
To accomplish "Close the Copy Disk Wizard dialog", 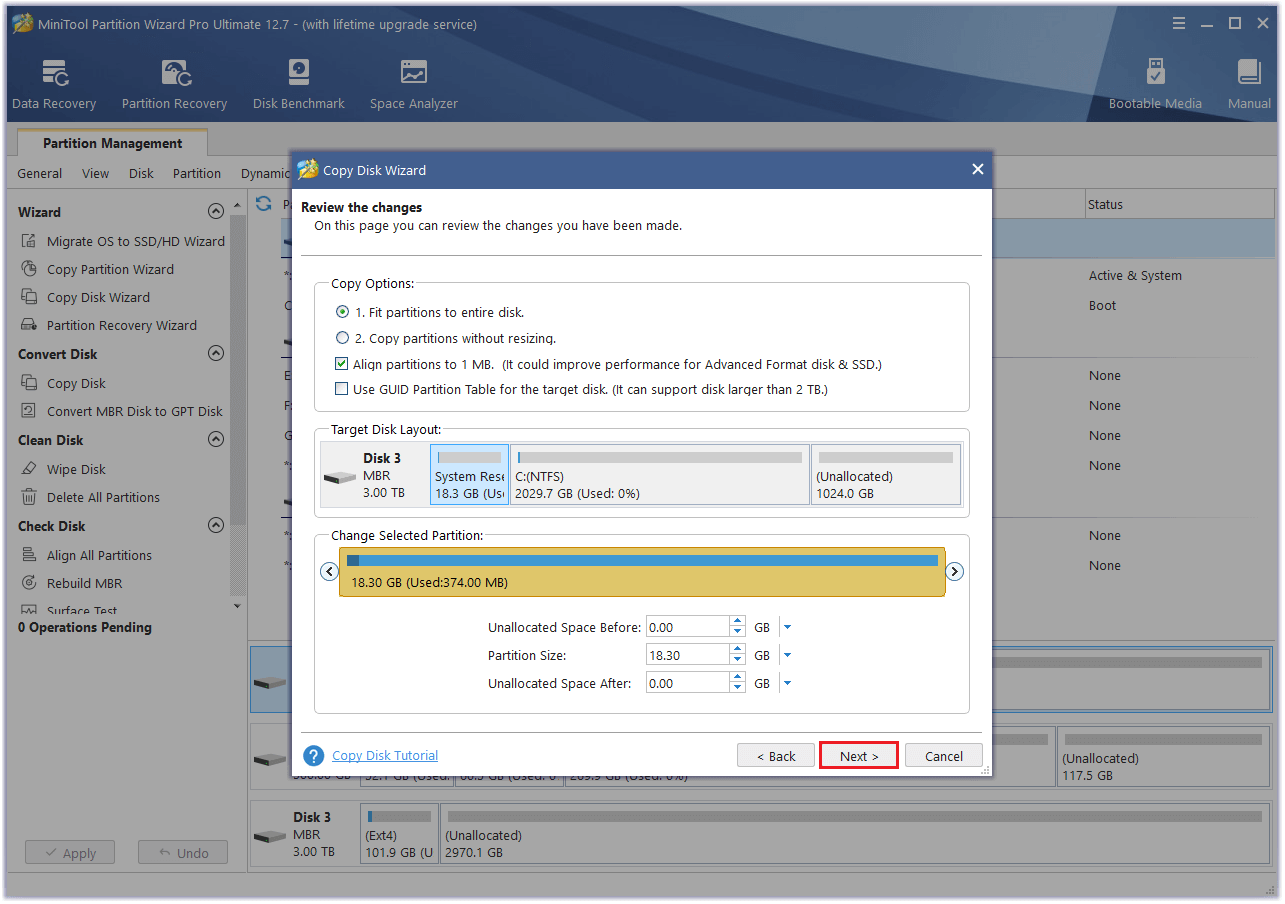I will (x=978, y=170).
